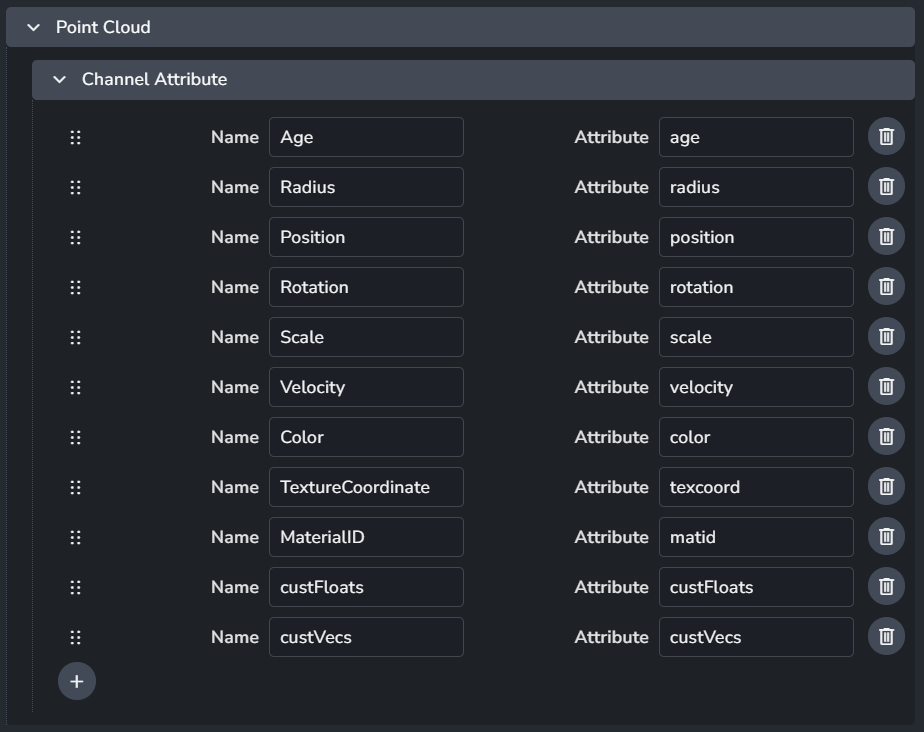Click trash icon for Velocity row
924x732 pixels.
click(x=886, y=387)
